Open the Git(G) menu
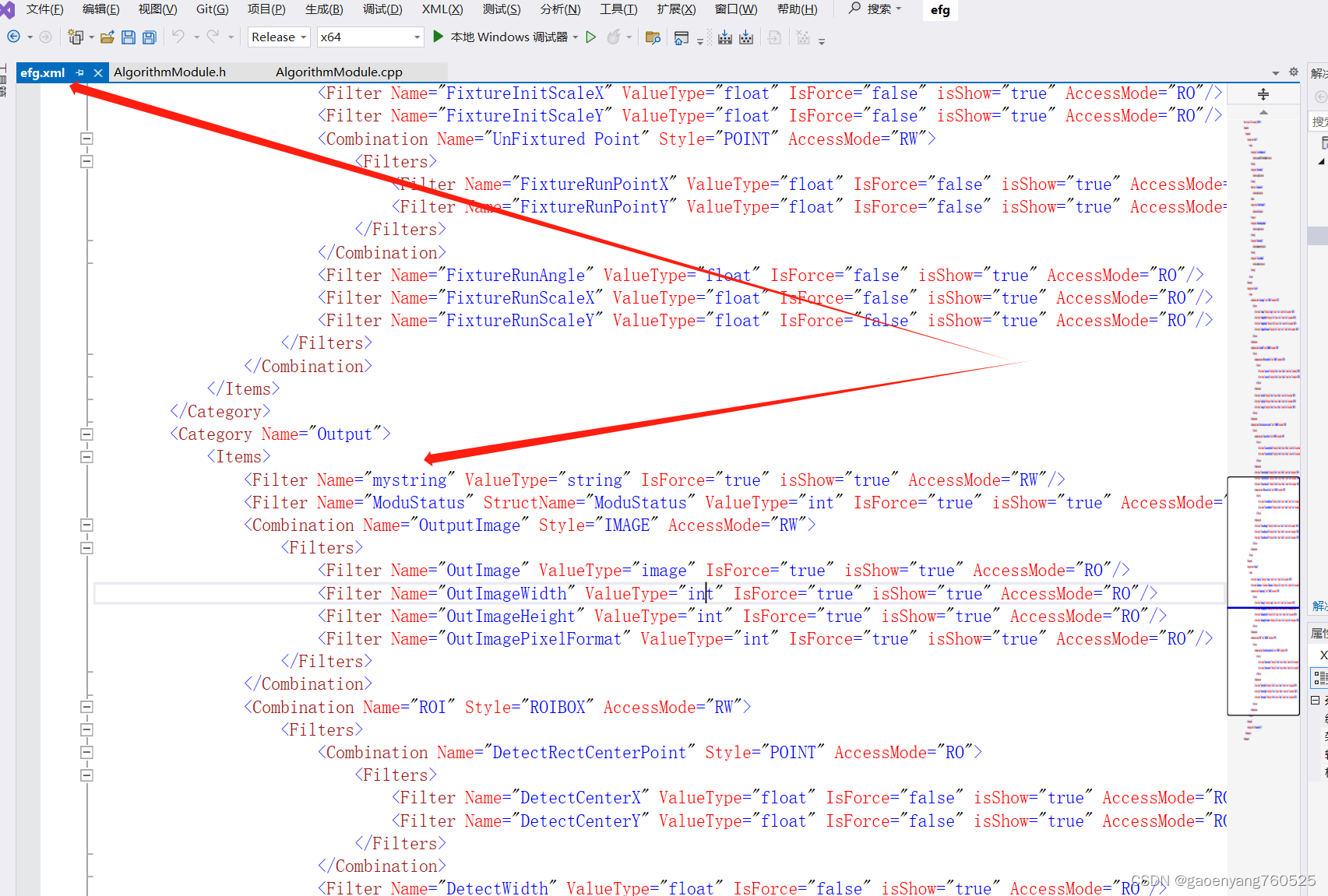This screenshot has width=1328, height=896. point(212,9)
